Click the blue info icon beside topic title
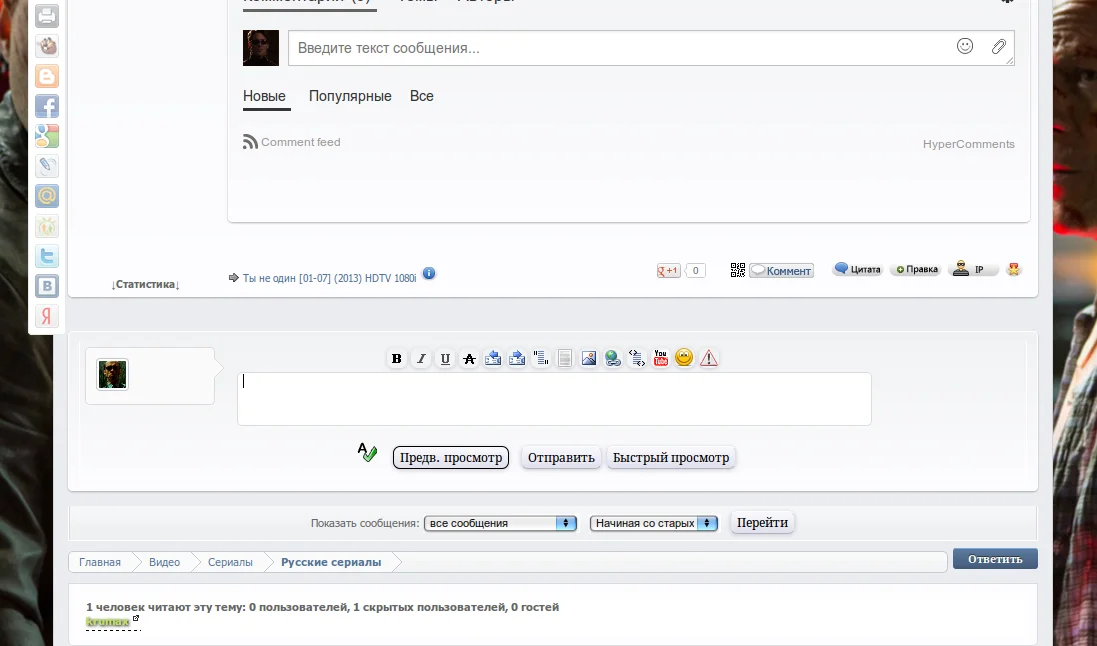The image size is (1097, 646). coord(429,274)
